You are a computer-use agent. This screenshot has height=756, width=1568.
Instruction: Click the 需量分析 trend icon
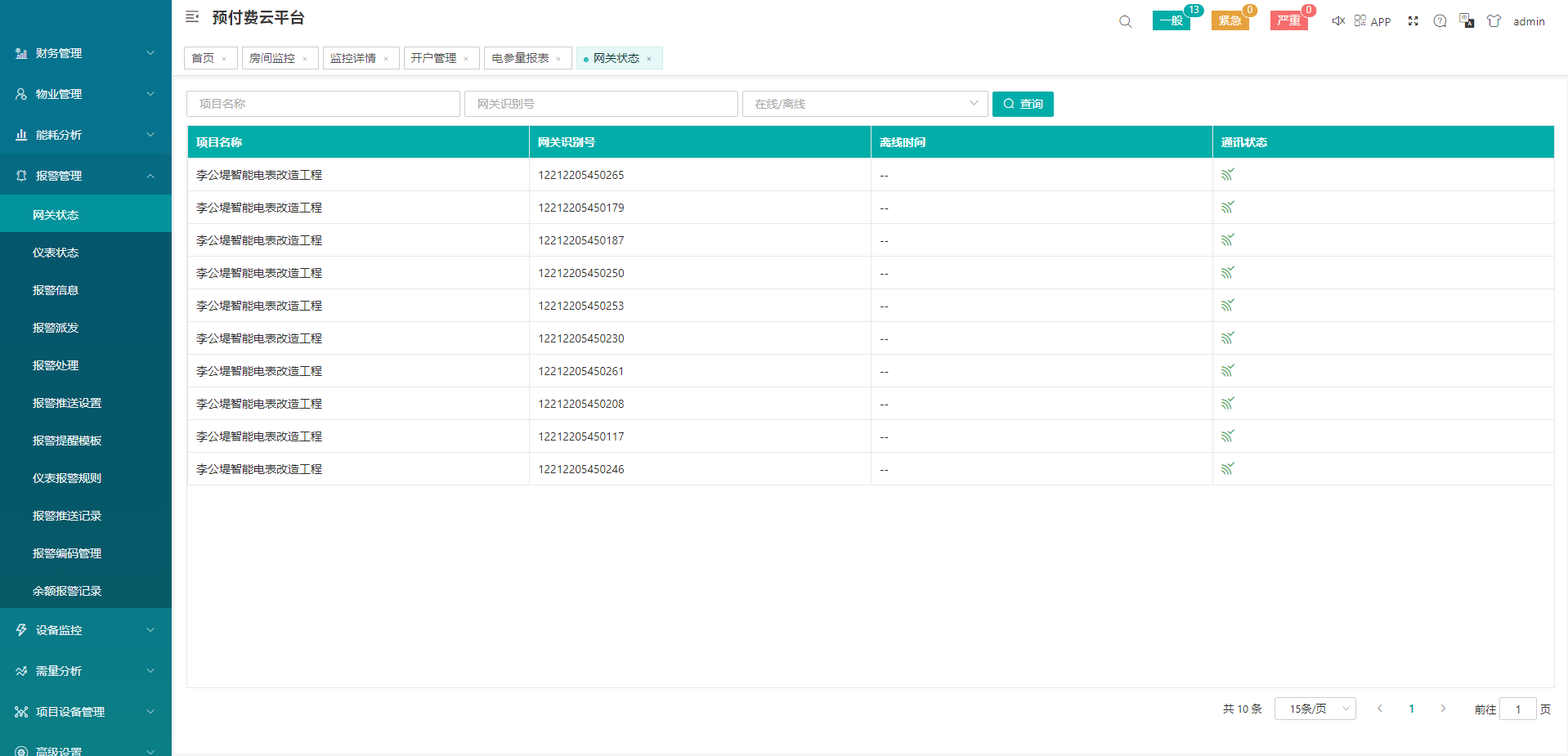pyautogui.click(x=21, y=671)
